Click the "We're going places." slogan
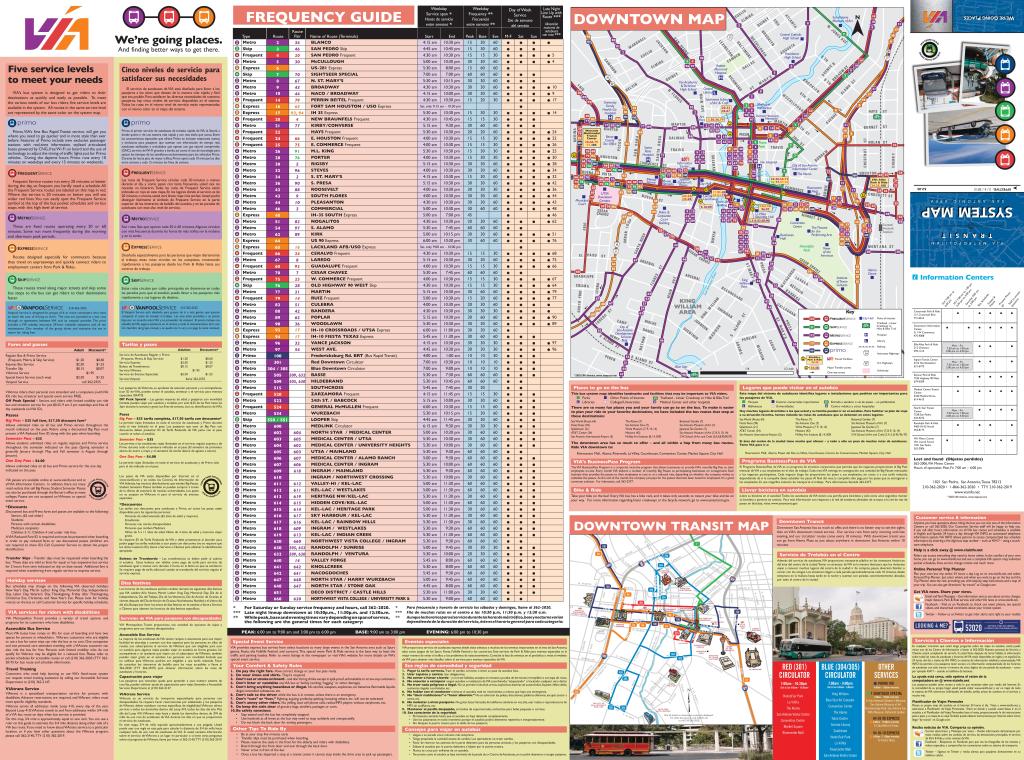This screenshot has height=760, width=1024. [168, 40]
